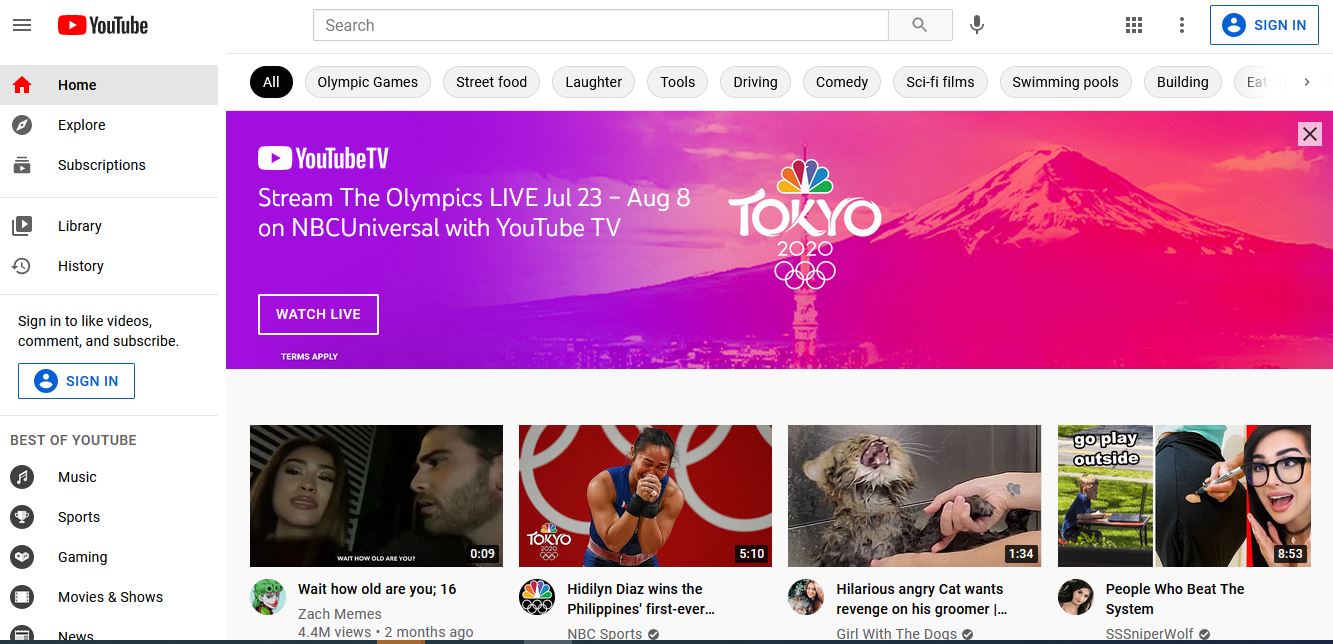Click the Home icon in sidebar
This screenshot has height=644, width=1333.
22,85
